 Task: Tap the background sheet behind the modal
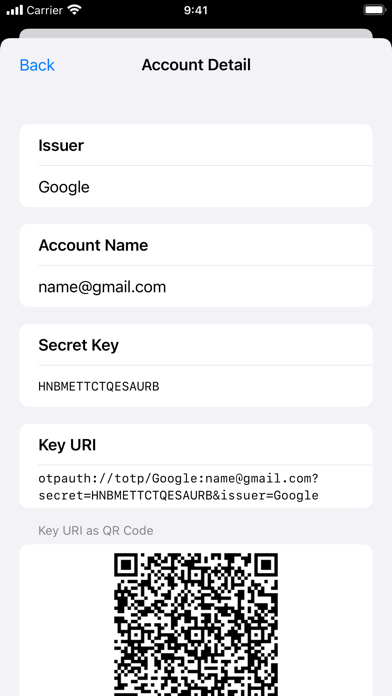(x=196, y=33)
